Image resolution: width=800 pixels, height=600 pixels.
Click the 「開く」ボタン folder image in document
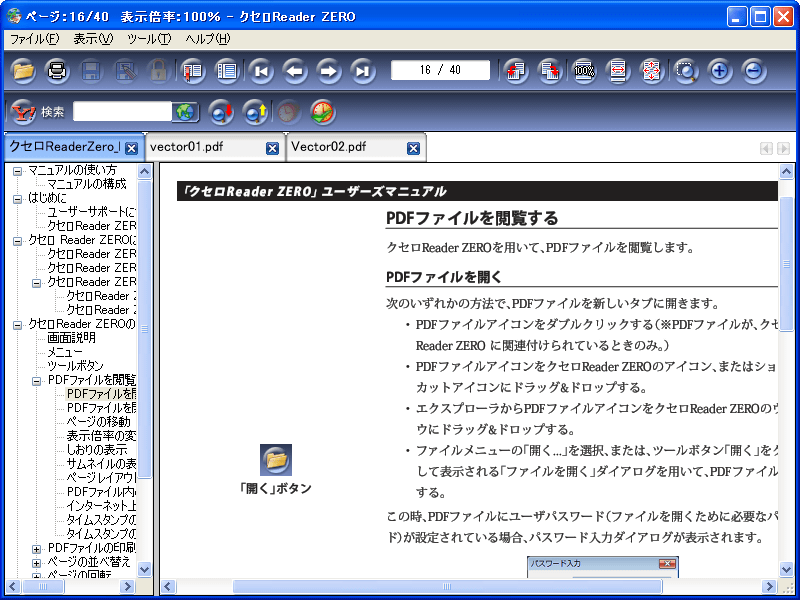(x=276, y=460)
